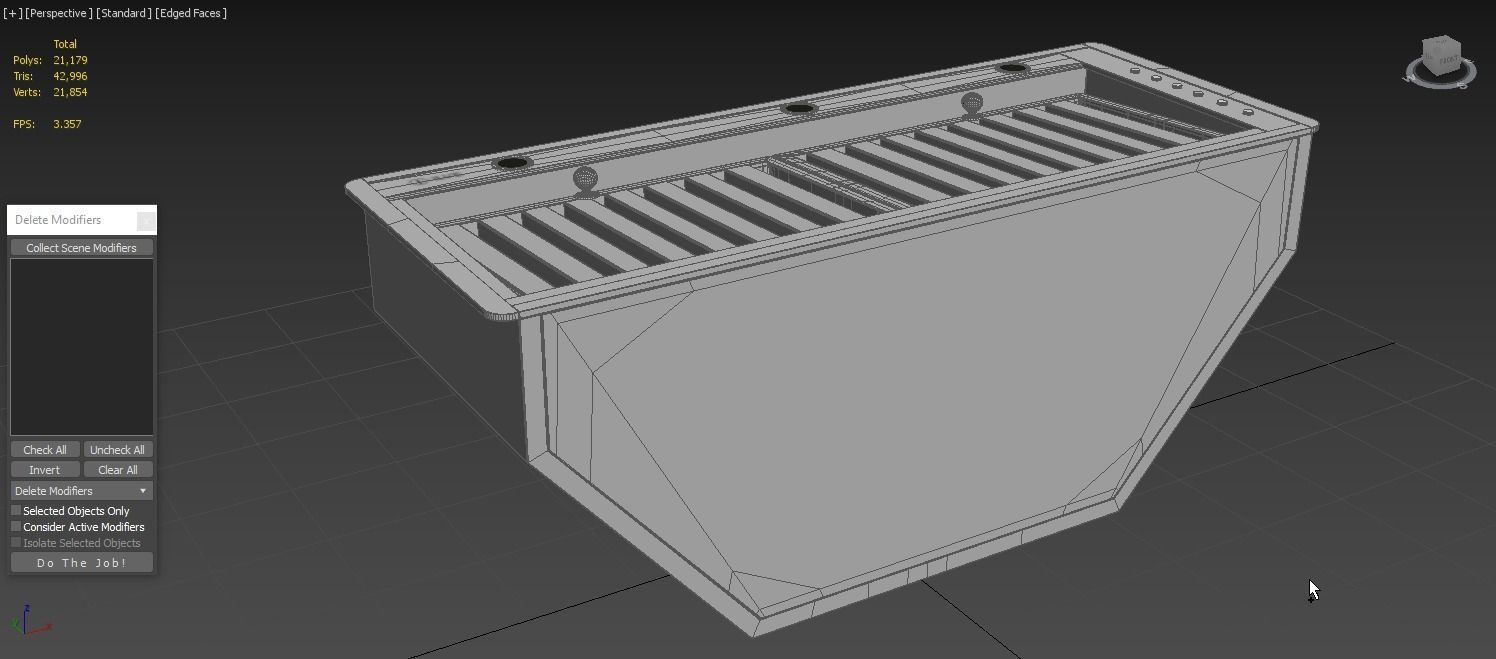The image size is (1496, 659).
Task: Open the Delete Modifiers action dropdown
Action: 82,491
